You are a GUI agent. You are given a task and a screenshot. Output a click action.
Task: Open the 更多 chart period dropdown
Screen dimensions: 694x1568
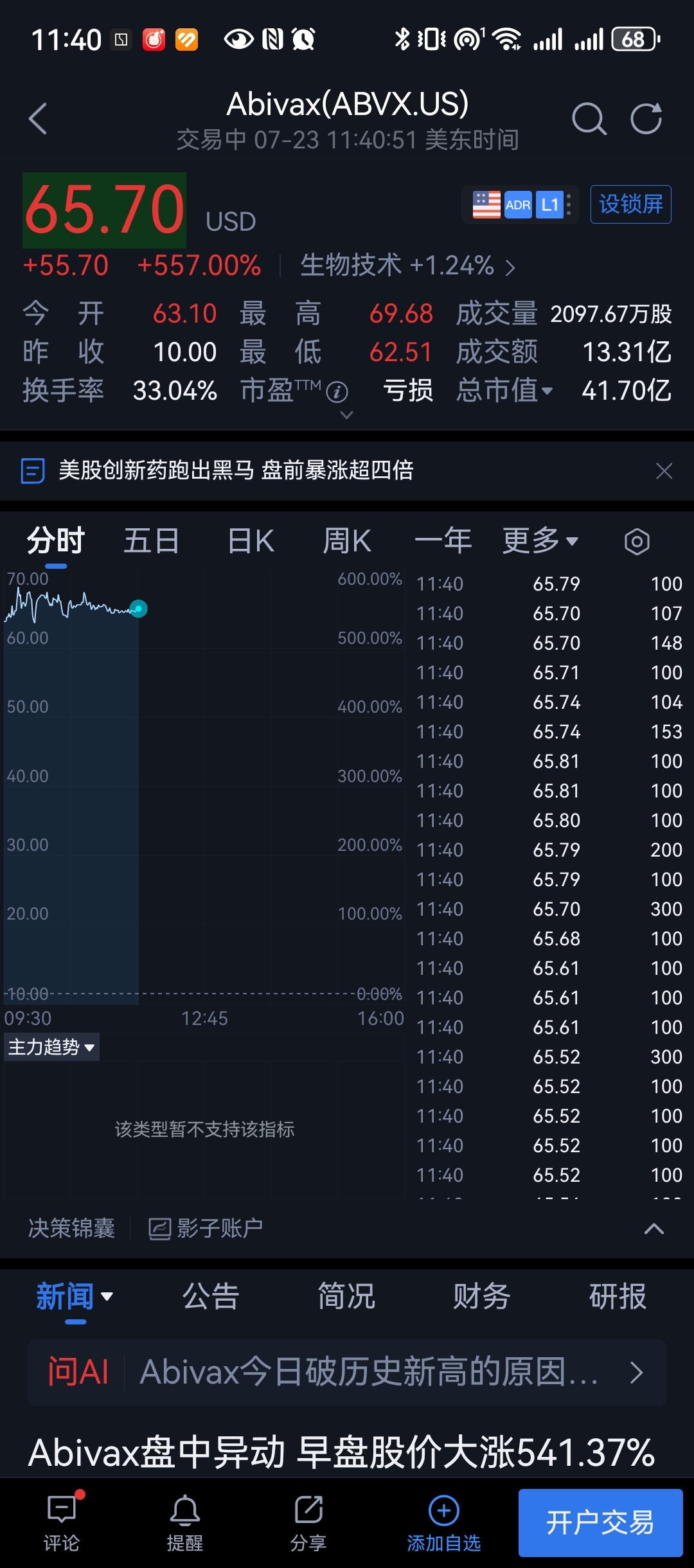click(x=540, y=541)
